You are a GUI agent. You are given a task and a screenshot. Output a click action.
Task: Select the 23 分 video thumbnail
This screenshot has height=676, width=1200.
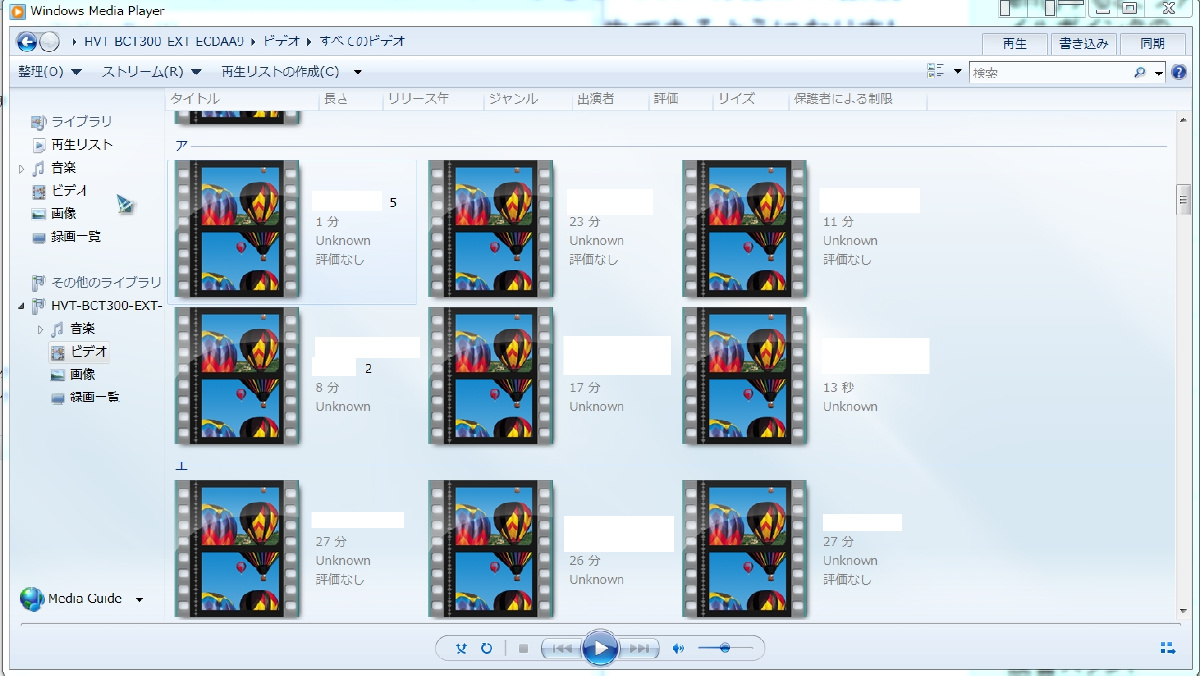click(491, 229)
